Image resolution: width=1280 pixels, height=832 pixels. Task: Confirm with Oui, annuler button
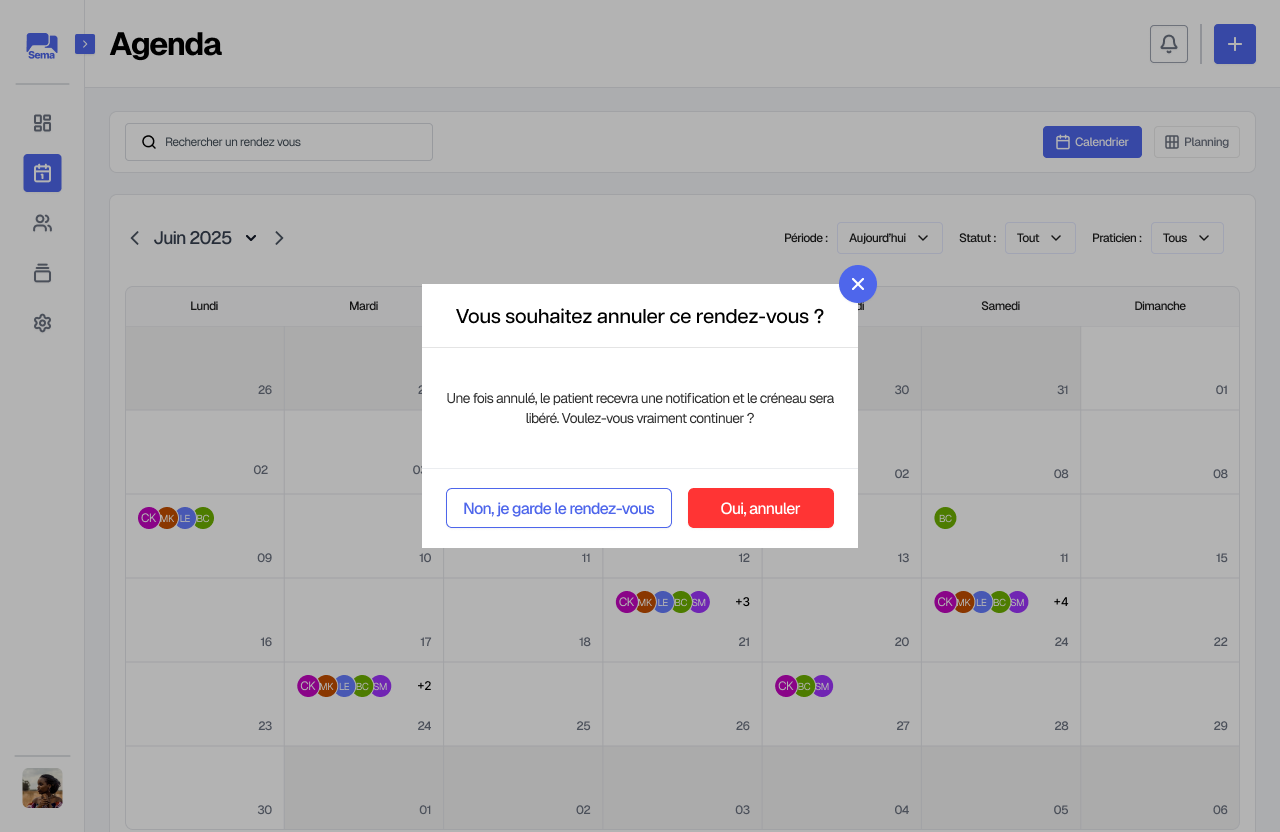pyautogui.click(x=760, y=508)
